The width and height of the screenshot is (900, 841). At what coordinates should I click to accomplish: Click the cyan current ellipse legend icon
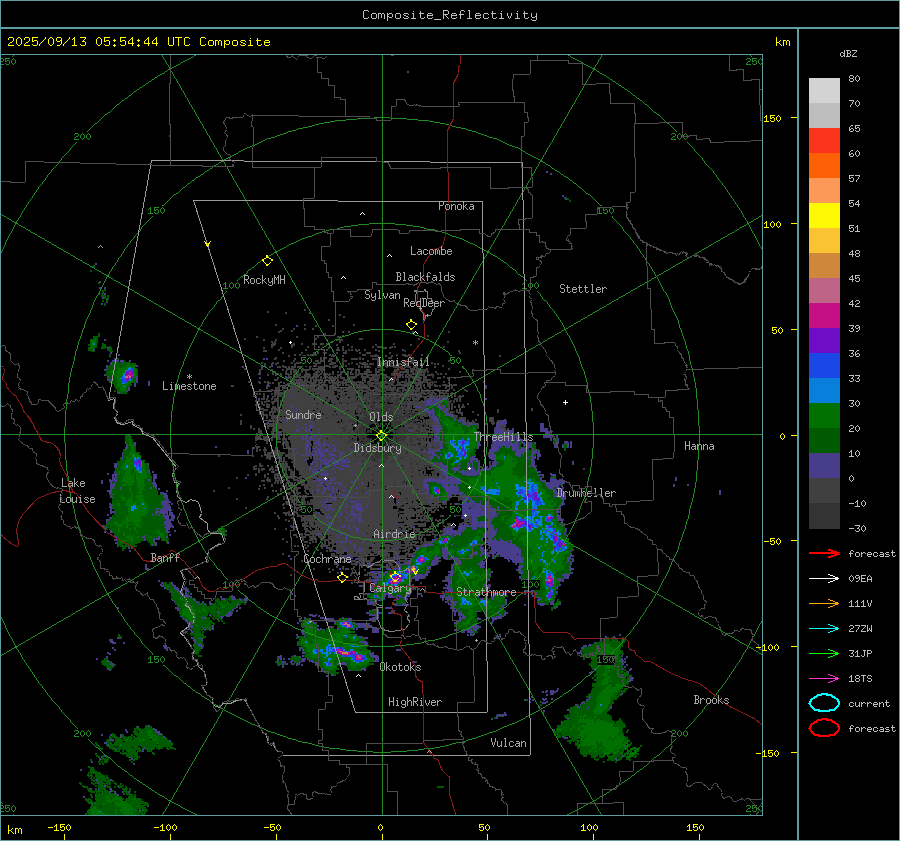coord(824,703)
